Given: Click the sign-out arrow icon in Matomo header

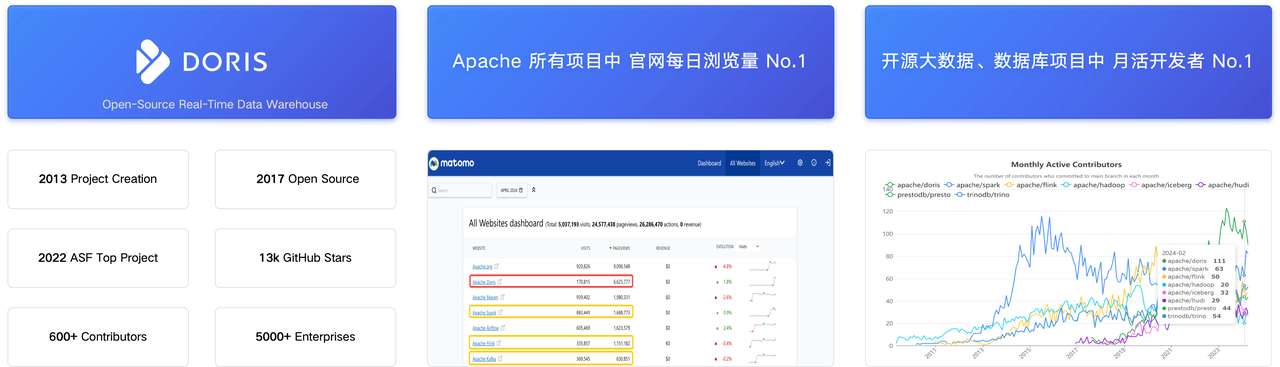Looking at the screenshot, I should pyautogui.click(x=828, y=162).
